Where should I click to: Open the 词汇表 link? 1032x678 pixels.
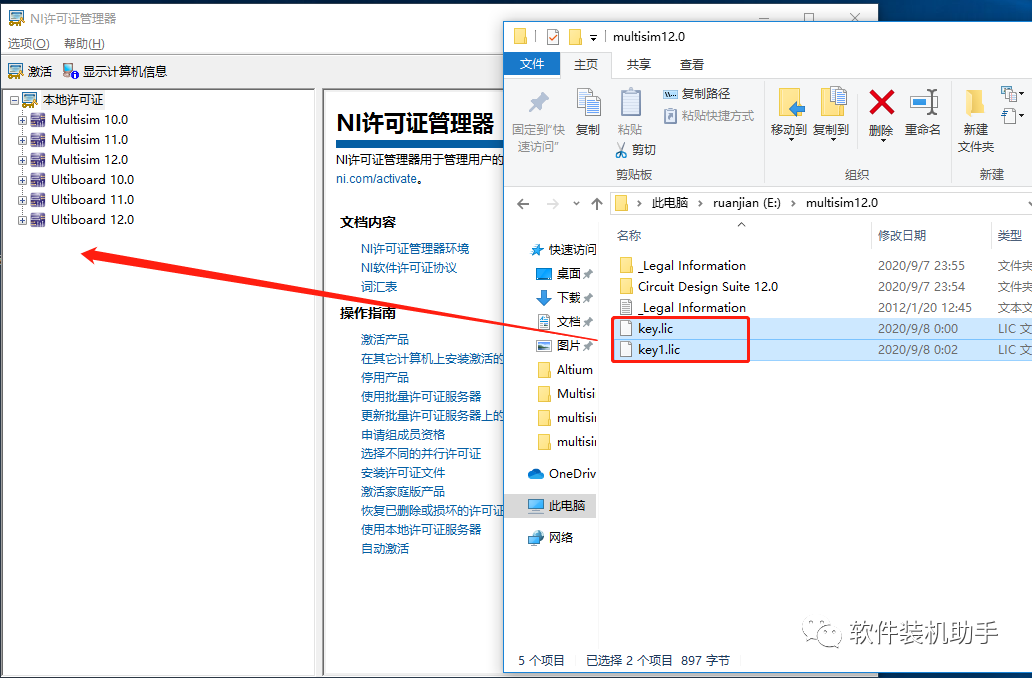coord(379,287)
